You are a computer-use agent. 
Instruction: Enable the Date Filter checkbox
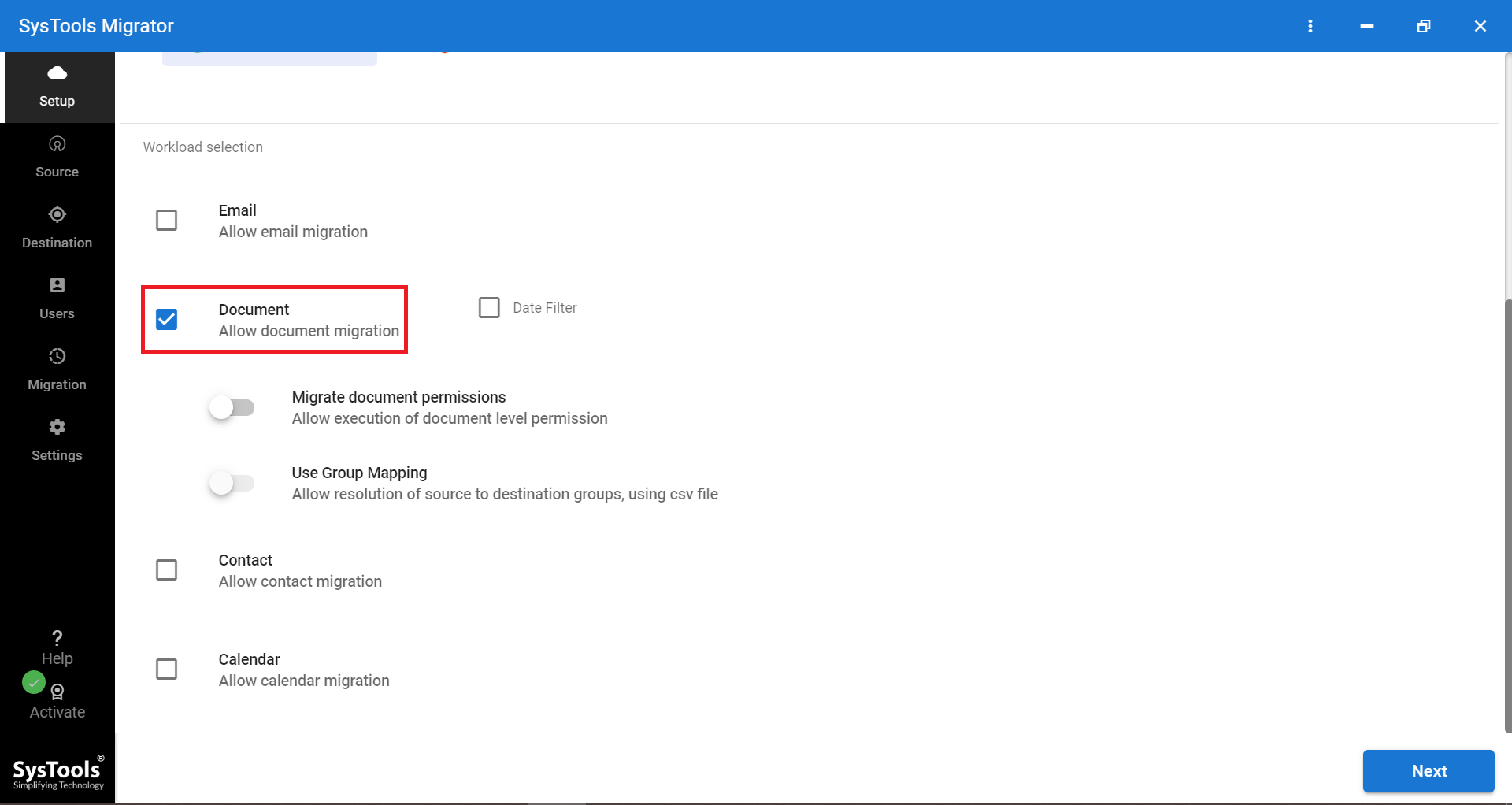[x=489, y=308]
